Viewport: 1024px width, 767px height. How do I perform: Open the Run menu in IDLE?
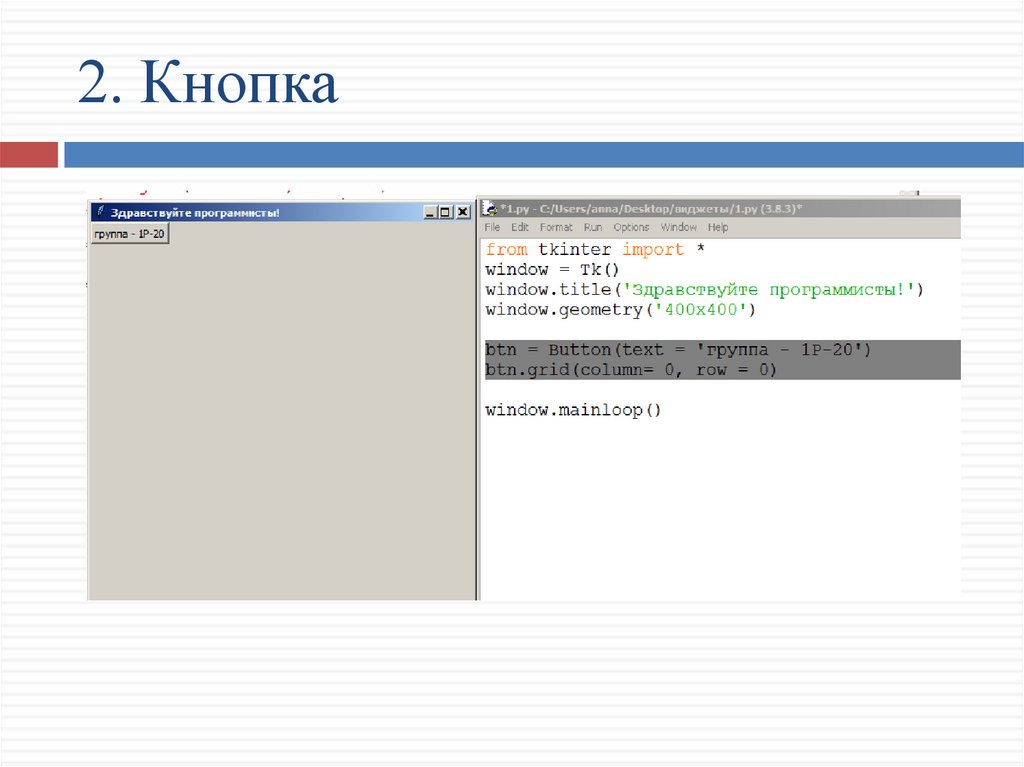click(x=593, y=228)
